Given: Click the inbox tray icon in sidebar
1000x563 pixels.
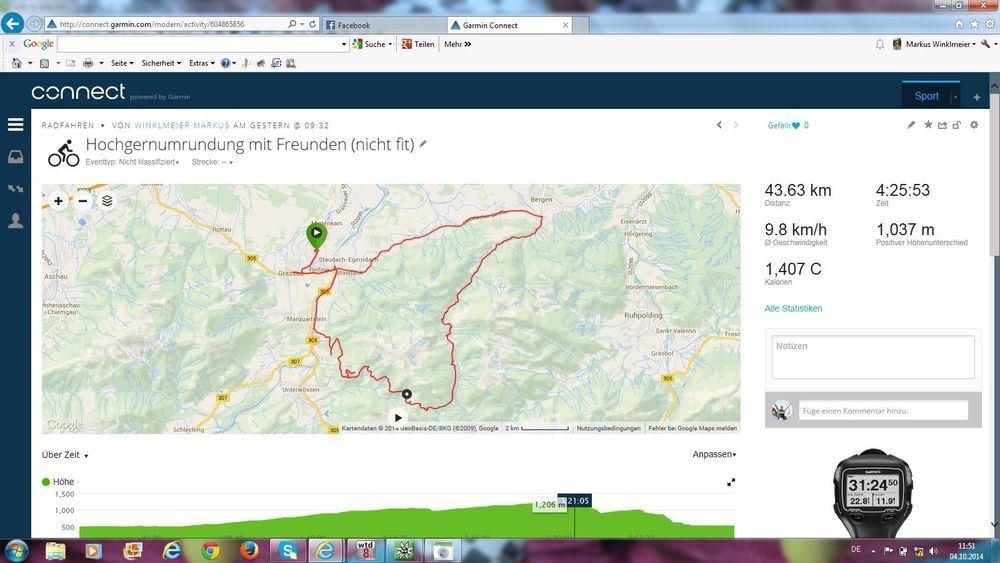Looking at the screenshot, I should coord(15,157).
